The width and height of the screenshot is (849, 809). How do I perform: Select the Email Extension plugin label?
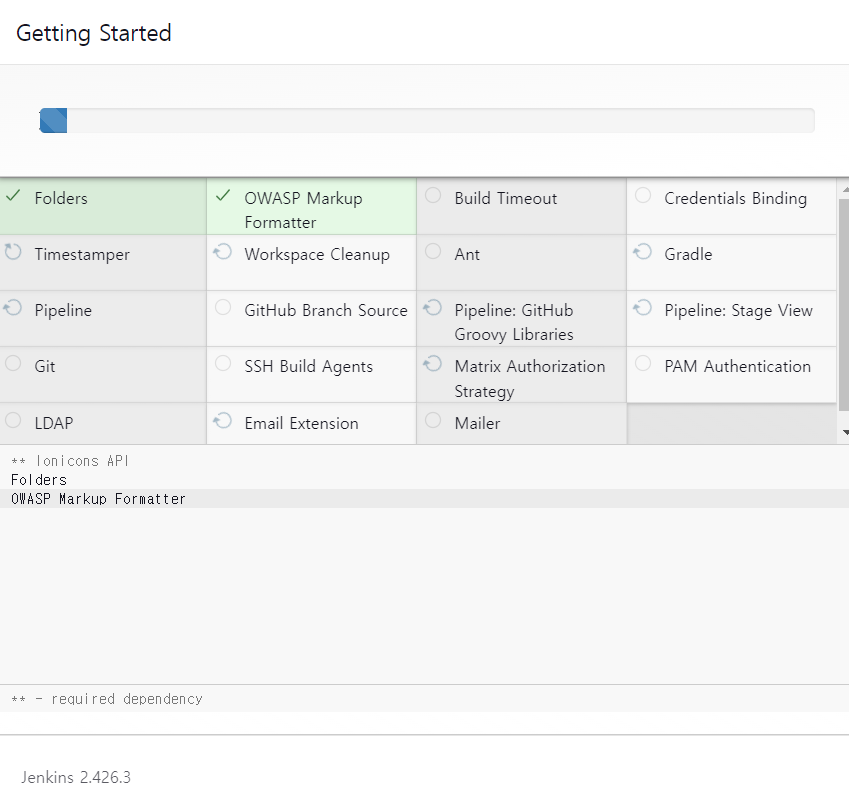click(x=302, y=423)
